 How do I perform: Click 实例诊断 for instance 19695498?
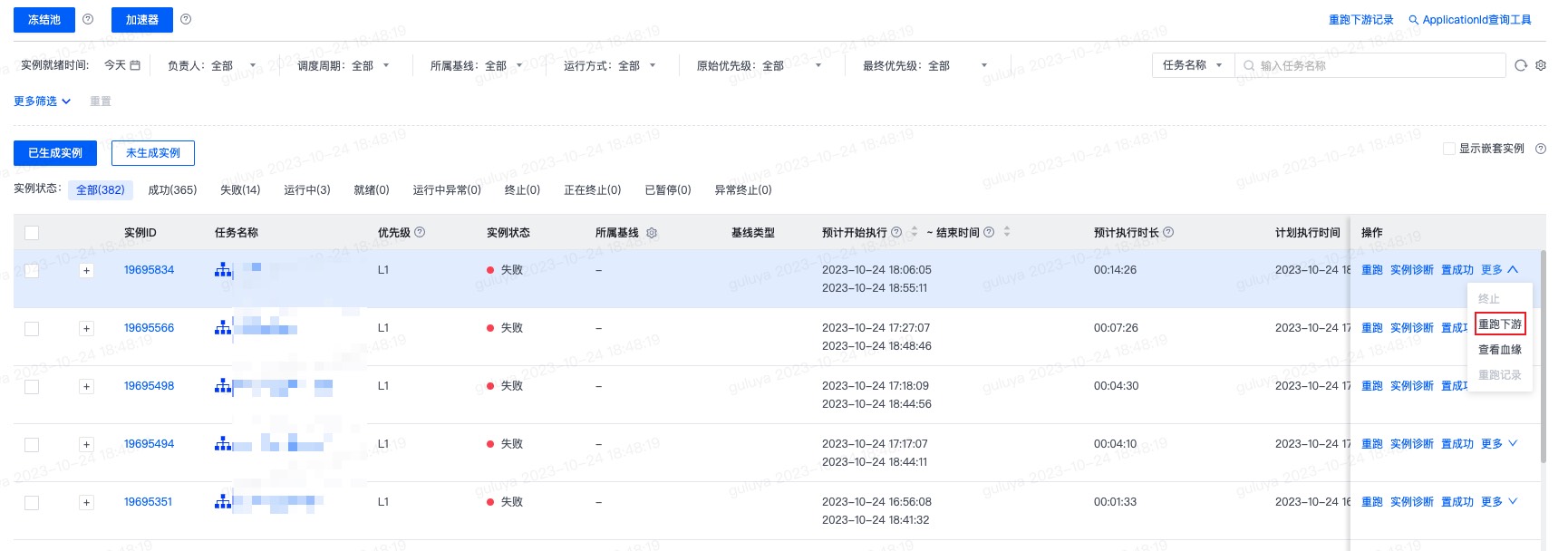1412,385
